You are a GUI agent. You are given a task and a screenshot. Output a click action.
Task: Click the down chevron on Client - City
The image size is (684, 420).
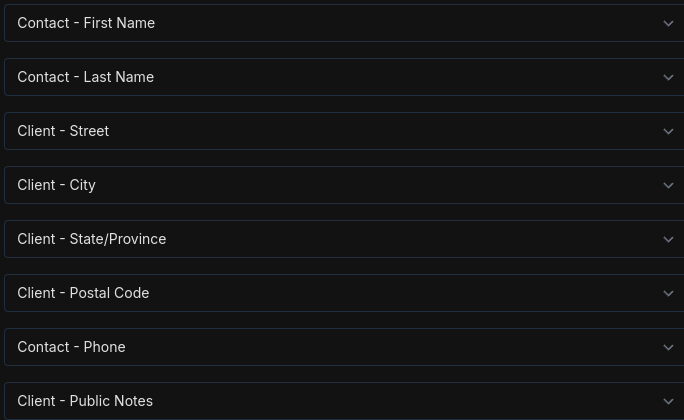click(669, 185)
